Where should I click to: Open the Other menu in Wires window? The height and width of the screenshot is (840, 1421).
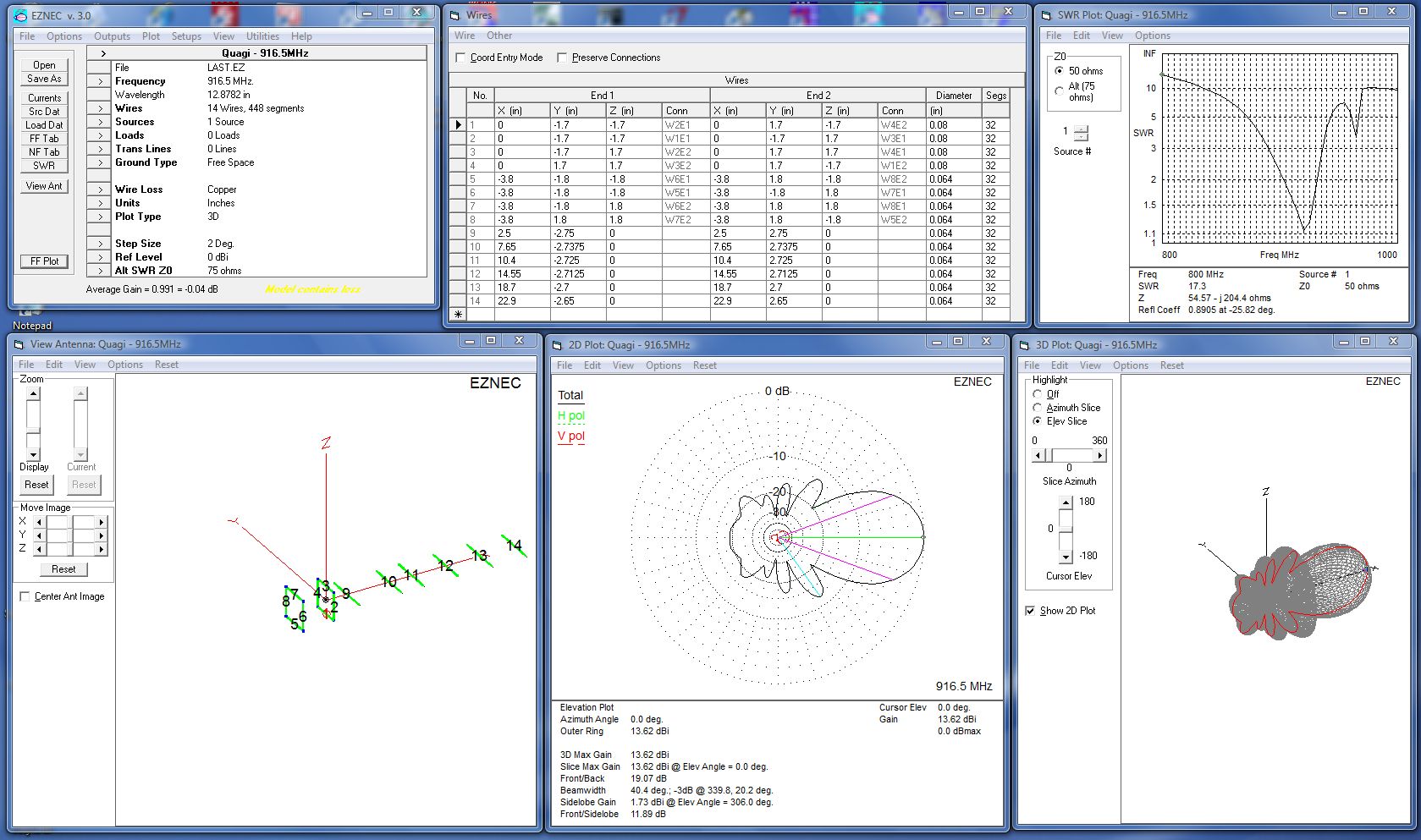[498, 36]
